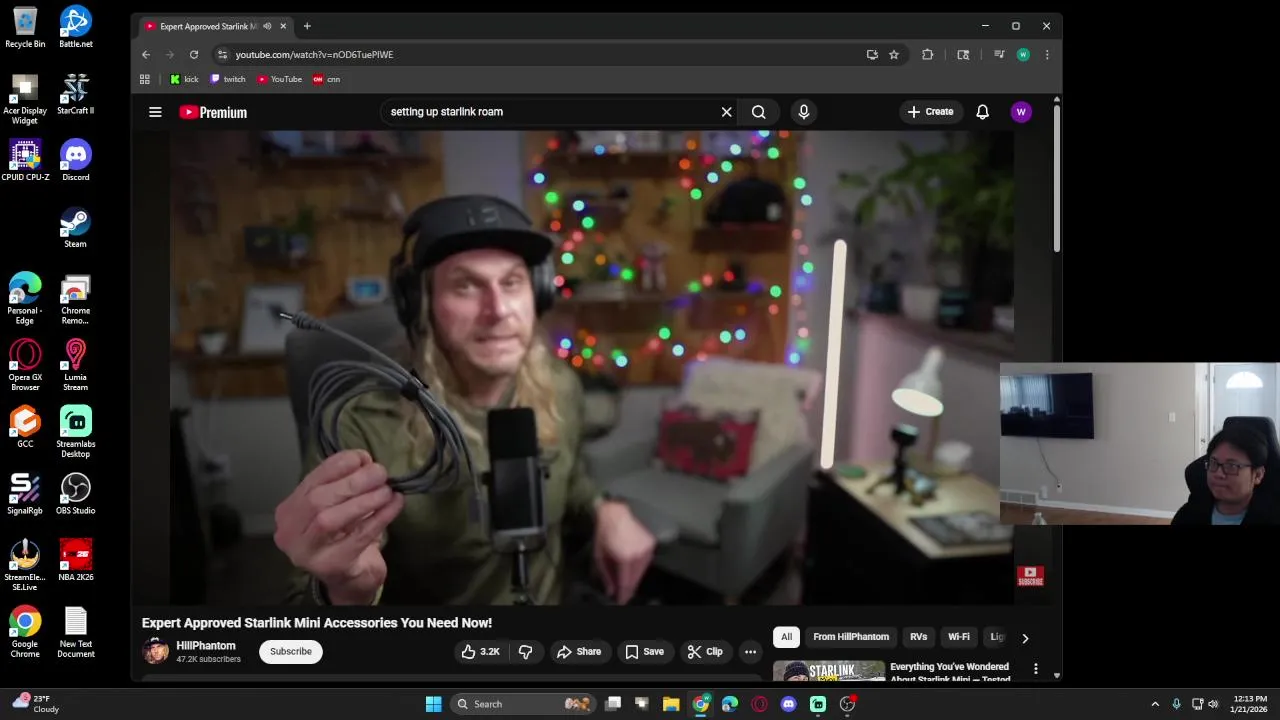This screenshot has width=1280, height=720.
Task: Open the Chrome three-dot menu
Action: coord(1047,55)
